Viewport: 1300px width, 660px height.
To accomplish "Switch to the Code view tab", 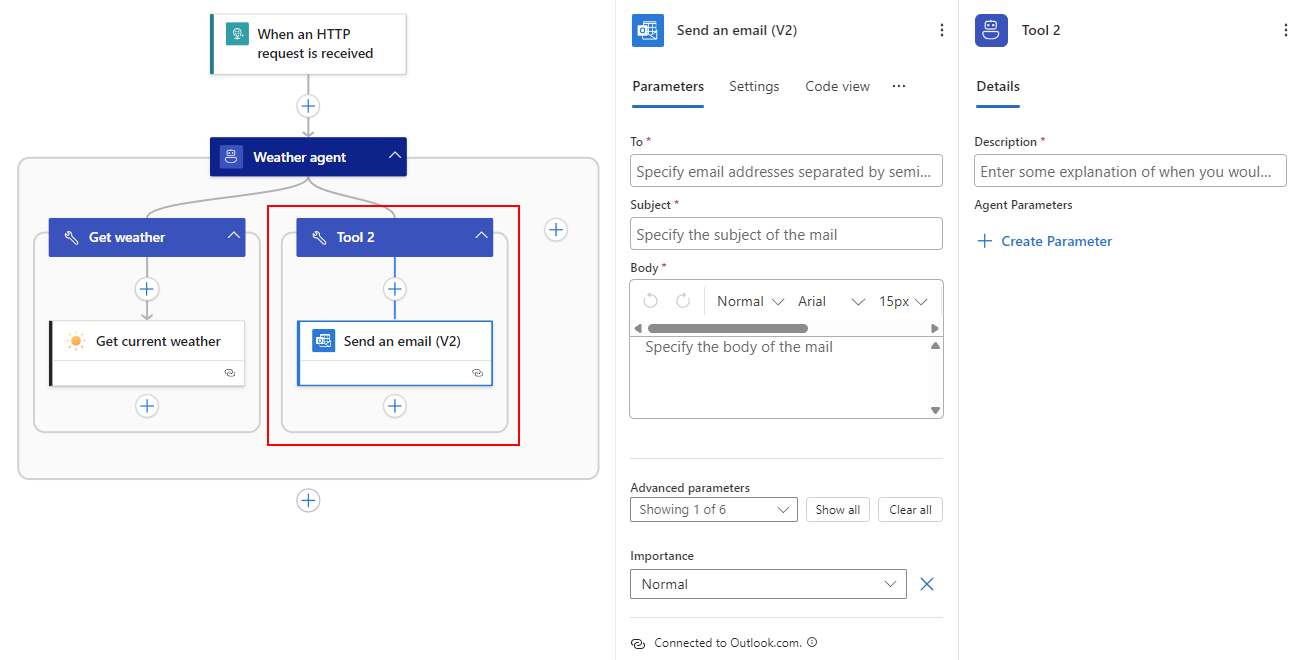I will tap(837, 86).
